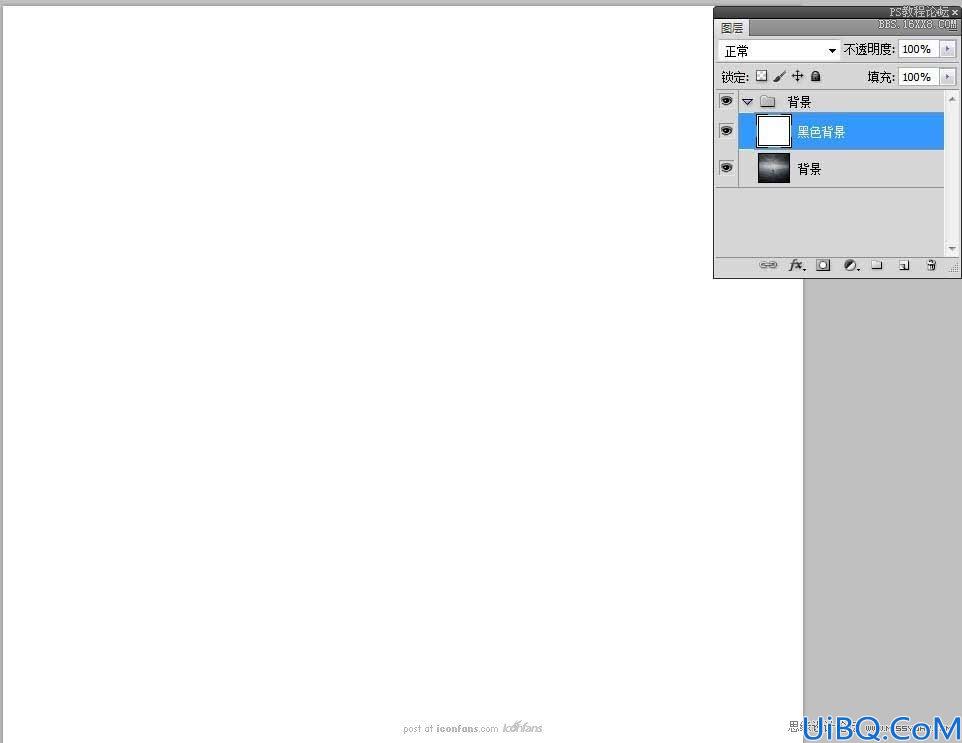Select the 背景 group folder row
Image resolution: width=962 pixels, height=743 pixels.
(x=841, y=101)
